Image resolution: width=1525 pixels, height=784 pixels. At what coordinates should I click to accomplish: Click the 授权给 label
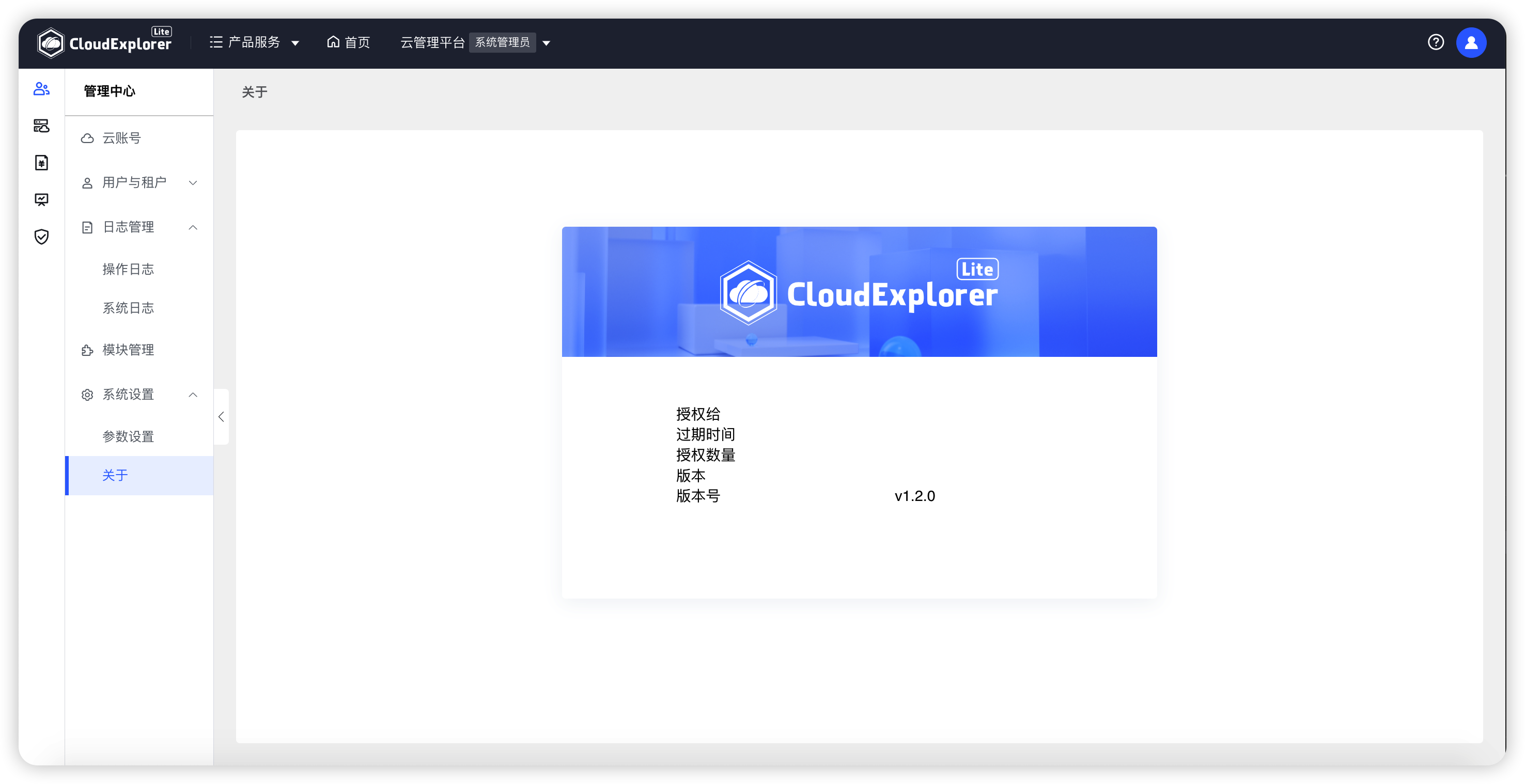click(698, 414)
